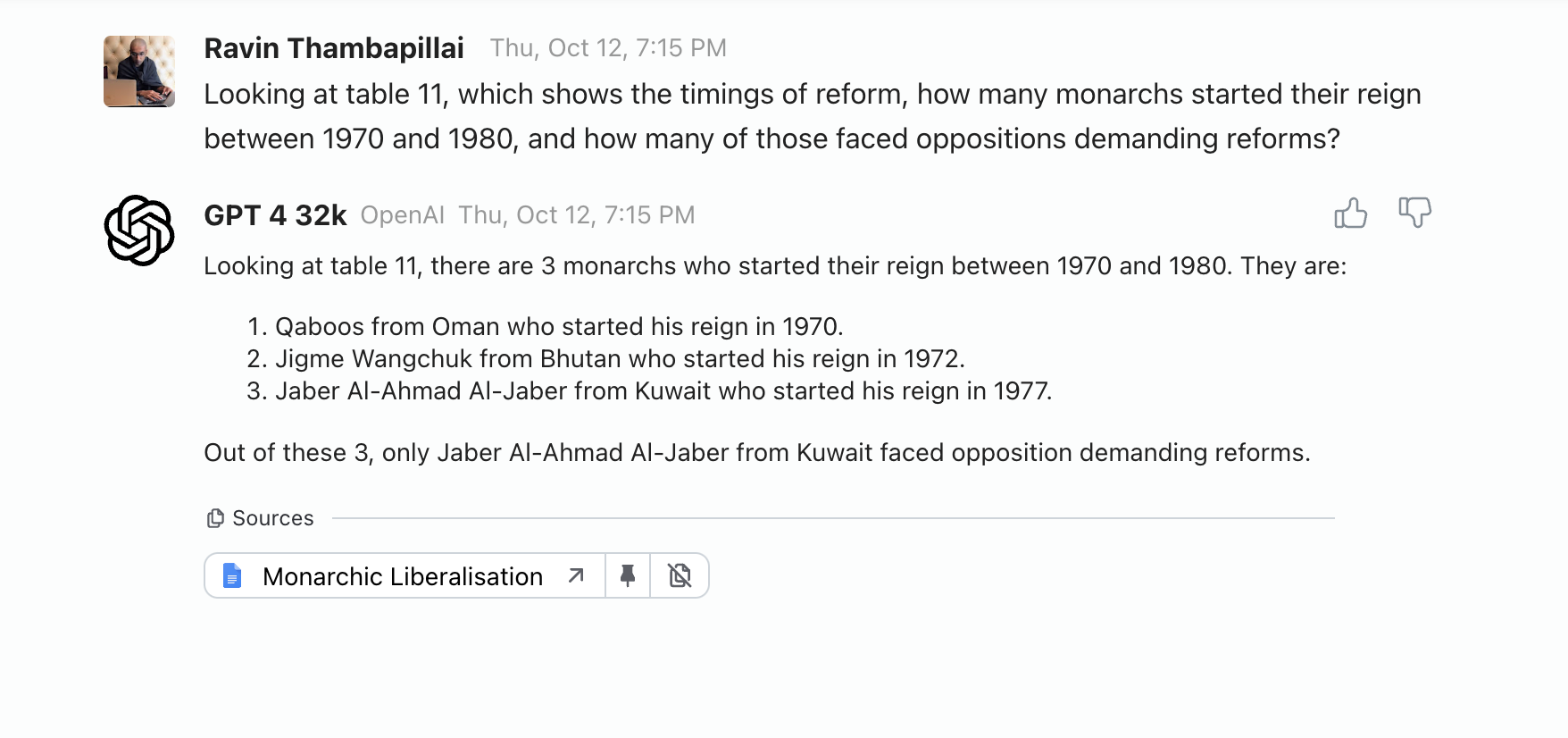The width and height of the screenshot is (1568, 738).
Task: Click the Qaboos from Oman list item
Action: (x=558, y=326)
